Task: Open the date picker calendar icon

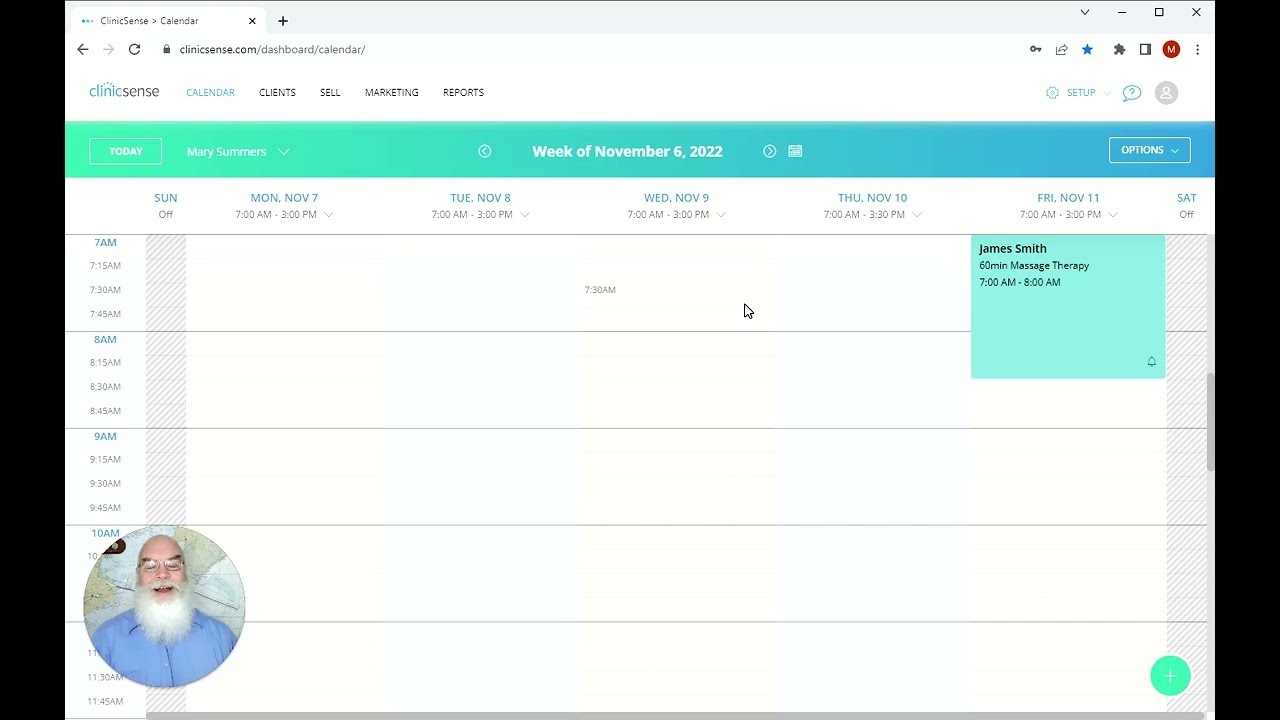Action: click(795, 151)
